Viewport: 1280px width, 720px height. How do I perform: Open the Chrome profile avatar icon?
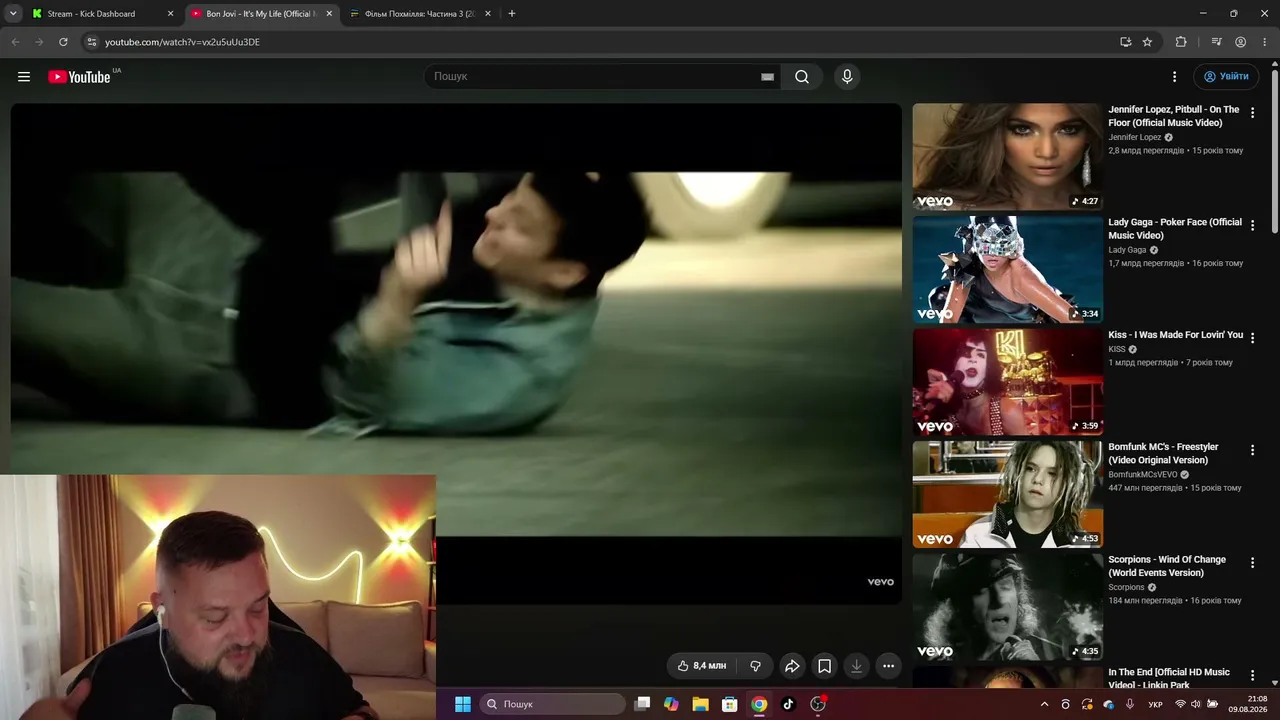click(1240, 42)
